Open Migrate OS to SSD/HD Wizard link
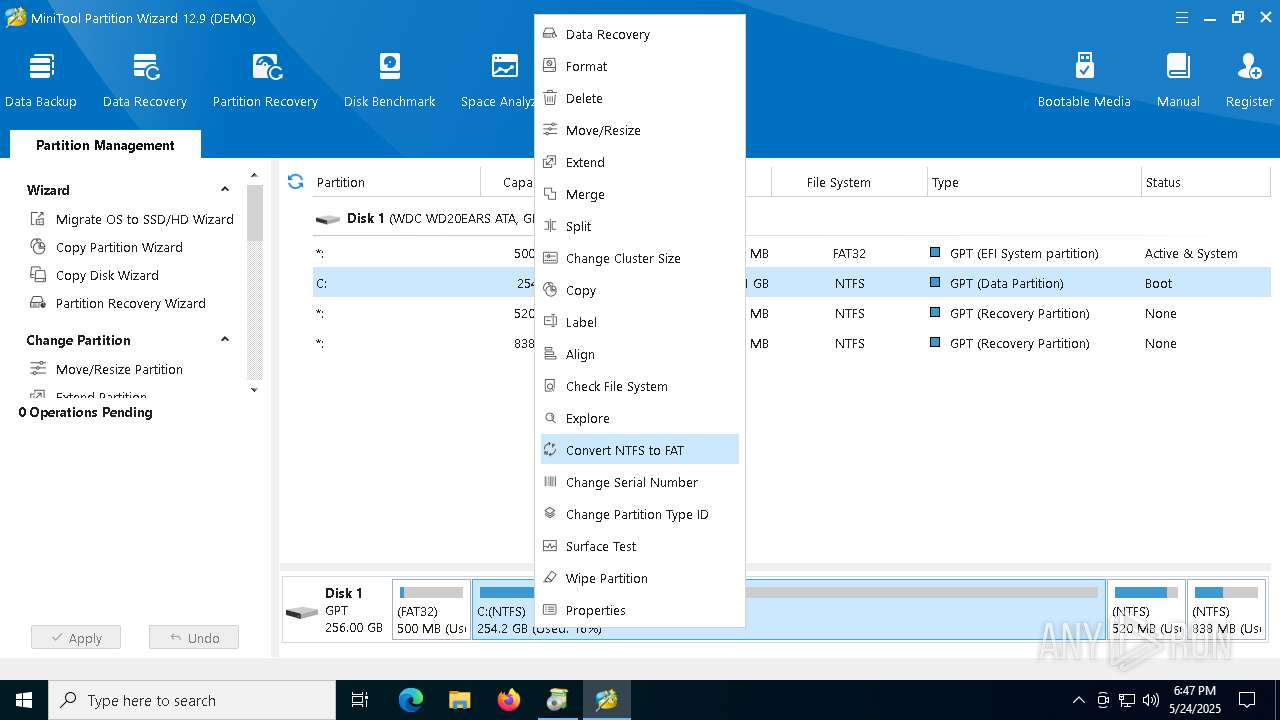This screenshot has width=1280, height=720. coord(145,219)
